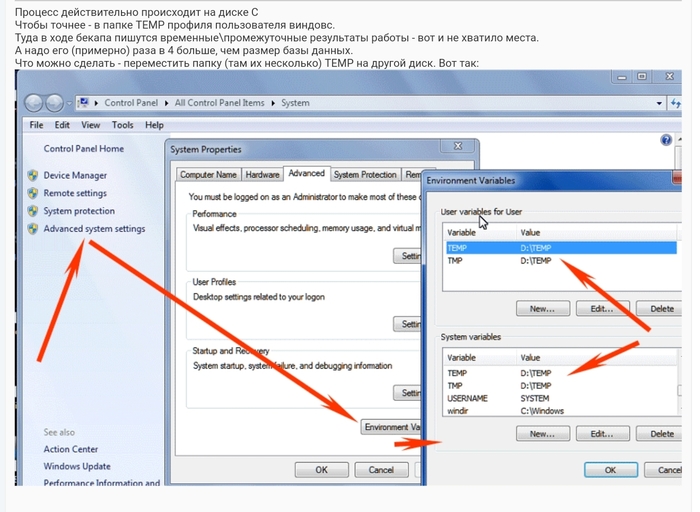The image size is (700, 512).
Task: Open the Remote settings link
Action: pyautogui.click(x=75, y=193)
